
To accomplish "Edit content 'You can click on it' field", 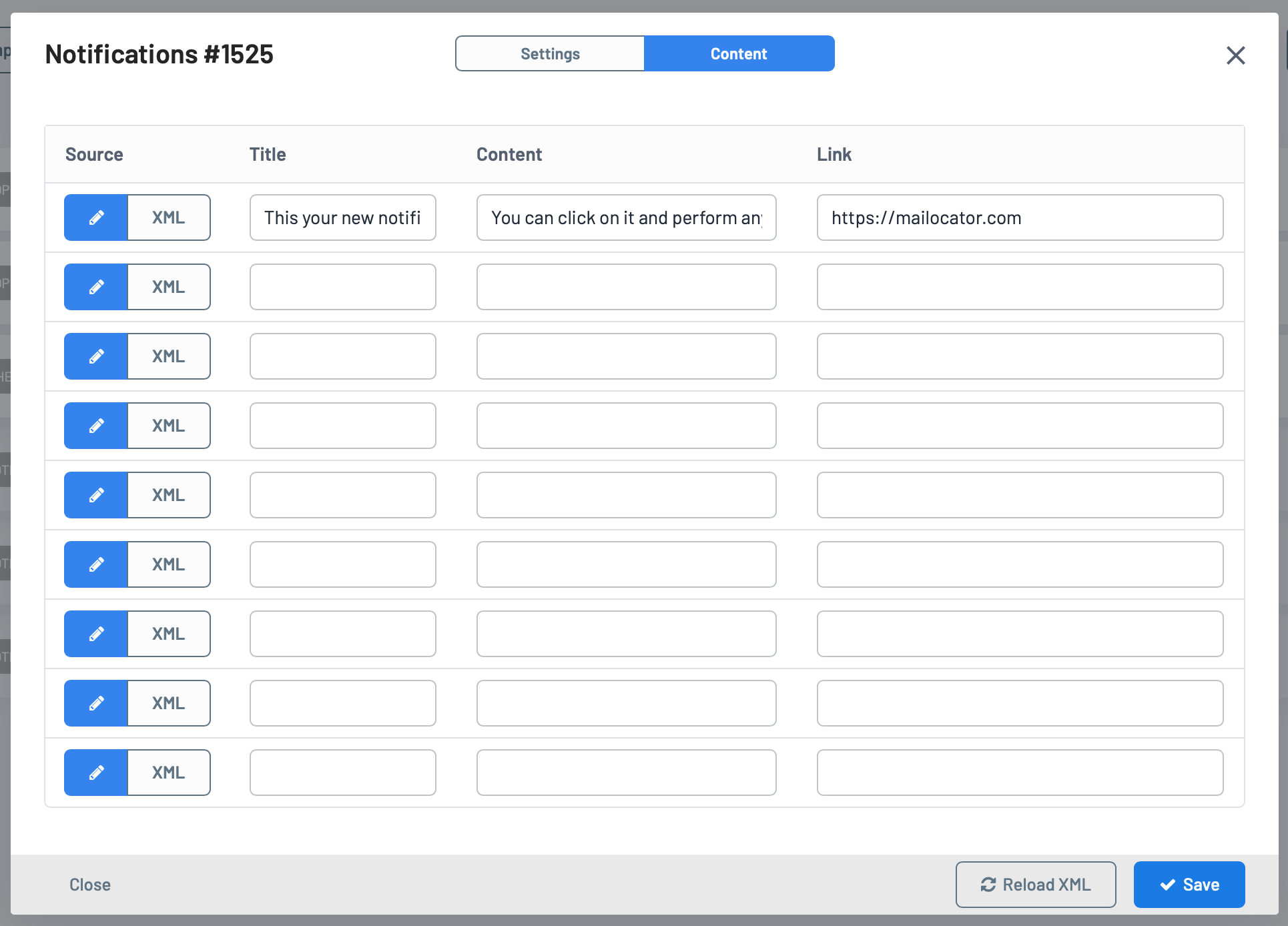I will coord(627,217).
